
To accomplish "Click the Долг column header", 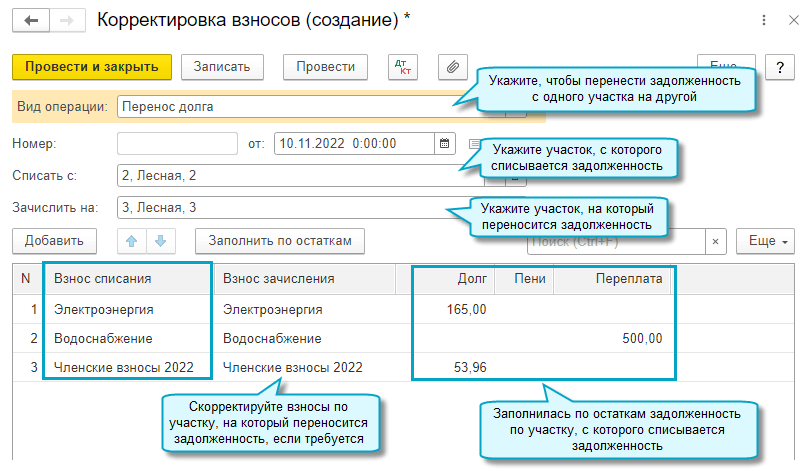I will (x=453, y=279).
